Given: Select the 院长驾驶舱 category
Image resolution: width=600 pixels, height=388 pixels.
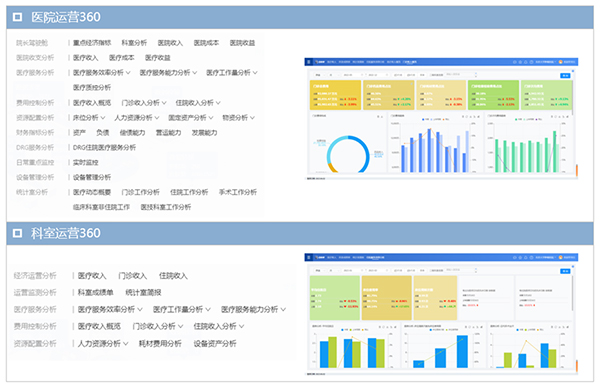Looking at the screenshot, I should (32, 43).
